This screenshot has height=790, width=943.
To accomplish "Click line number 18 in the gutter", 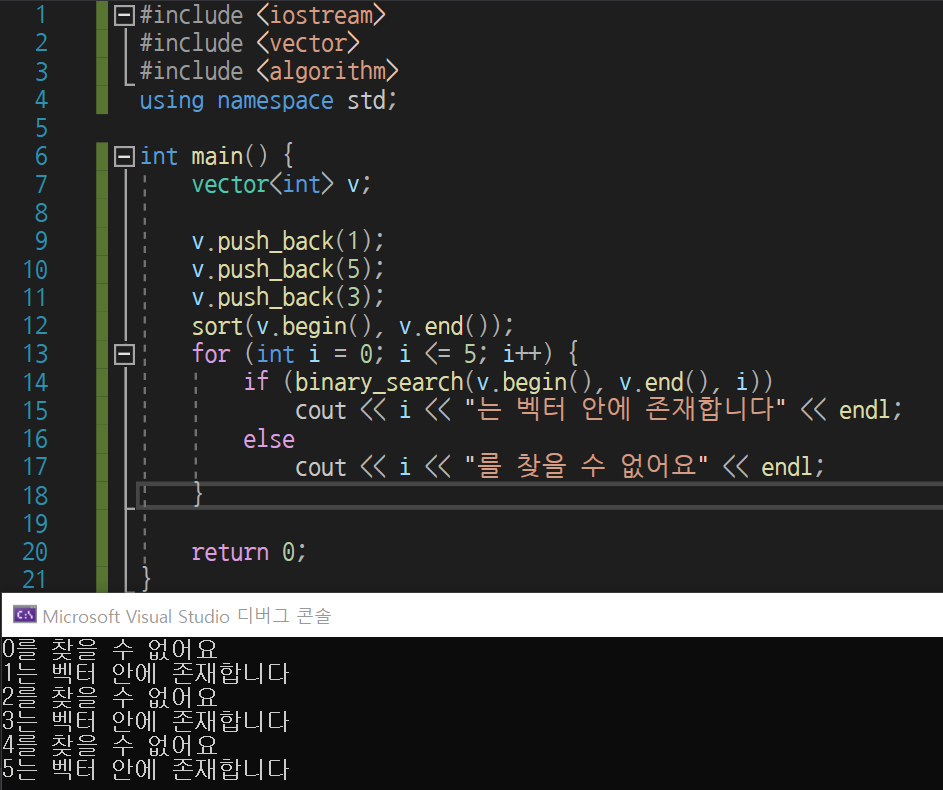I will 35,496.
